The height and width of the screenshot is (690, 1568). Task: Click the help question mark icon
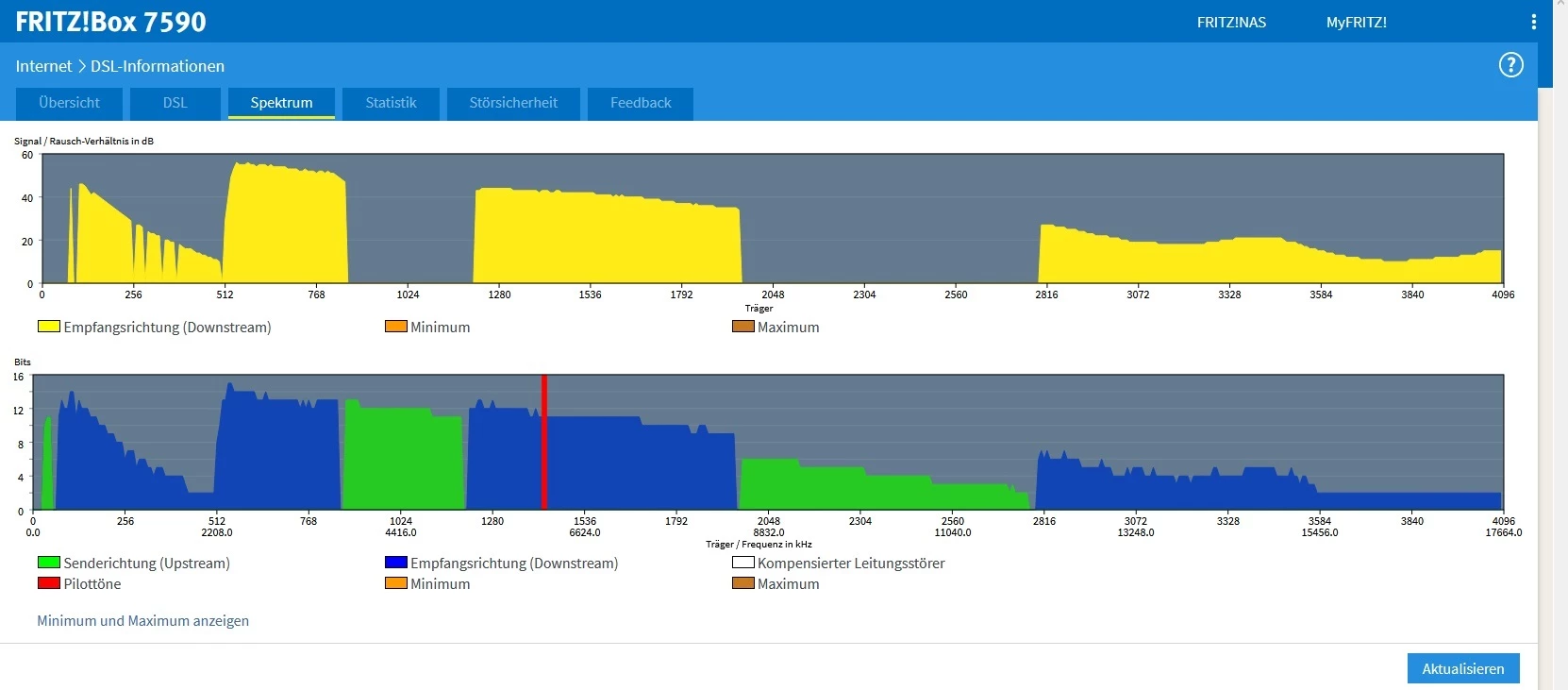pos(1510,65)
